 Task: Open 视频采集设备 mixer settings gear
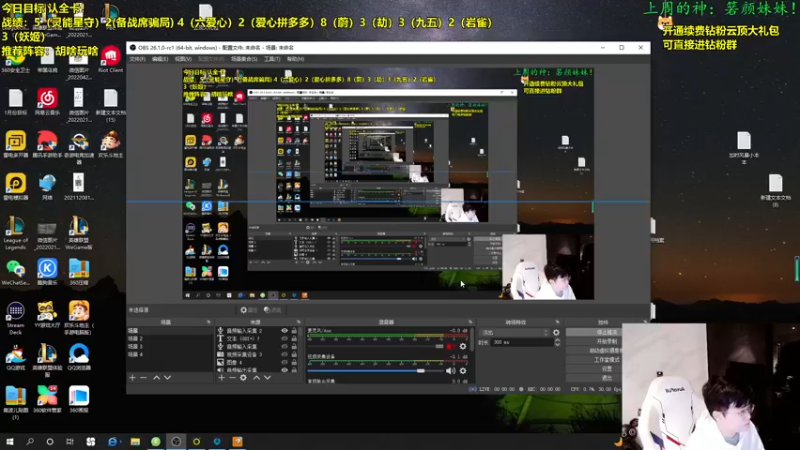tap(463, 371)
